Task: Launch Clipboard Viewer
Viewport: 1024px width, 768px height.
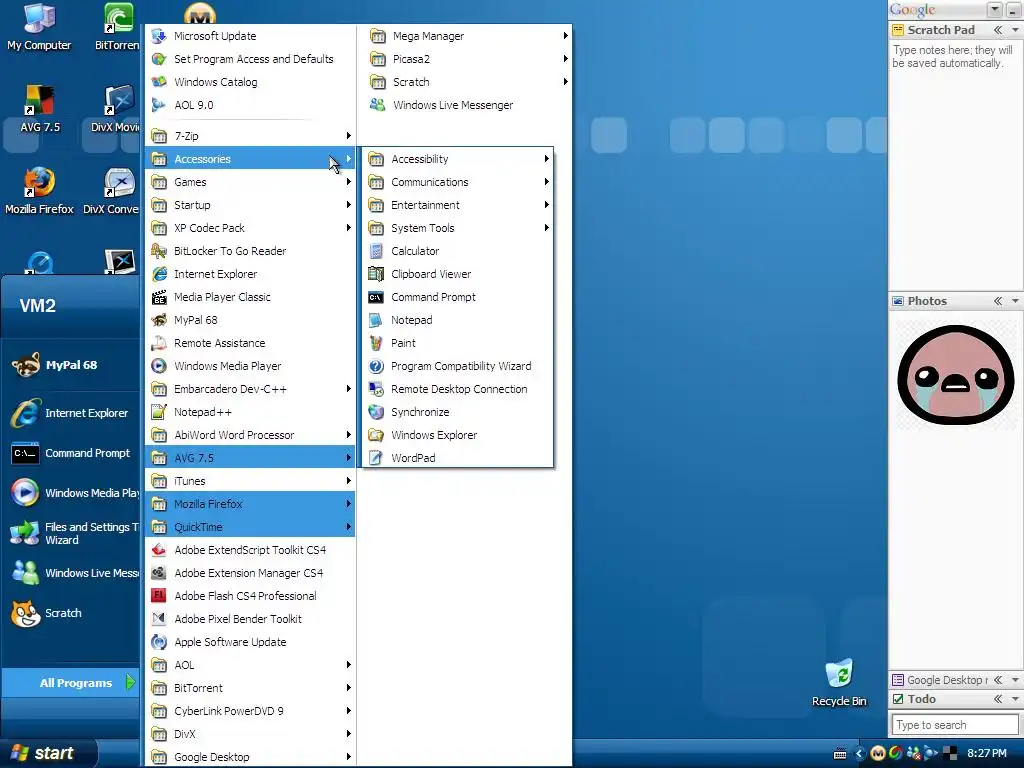Action: (457, 274)
